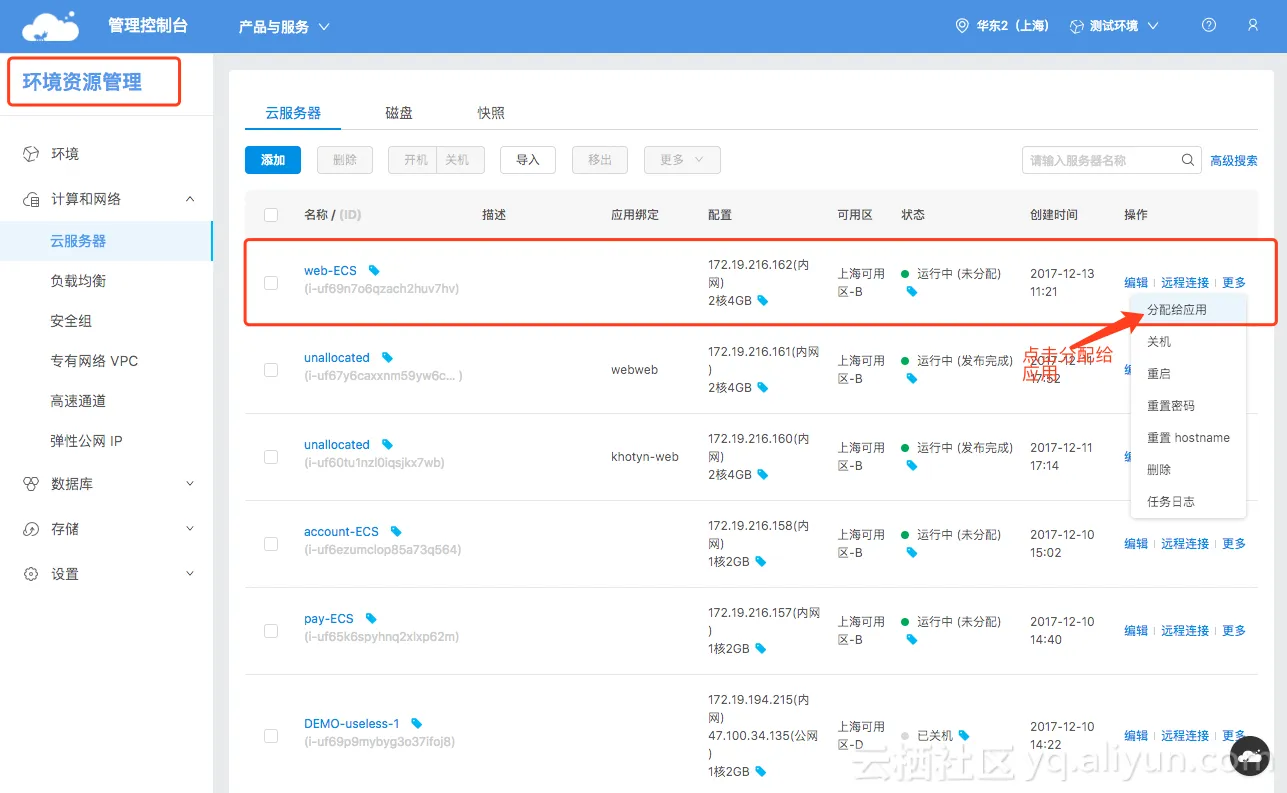Click the 计算和网络 sidebar icon
1287x793 pixels.
pyautogui.click(x=31, y=200)
